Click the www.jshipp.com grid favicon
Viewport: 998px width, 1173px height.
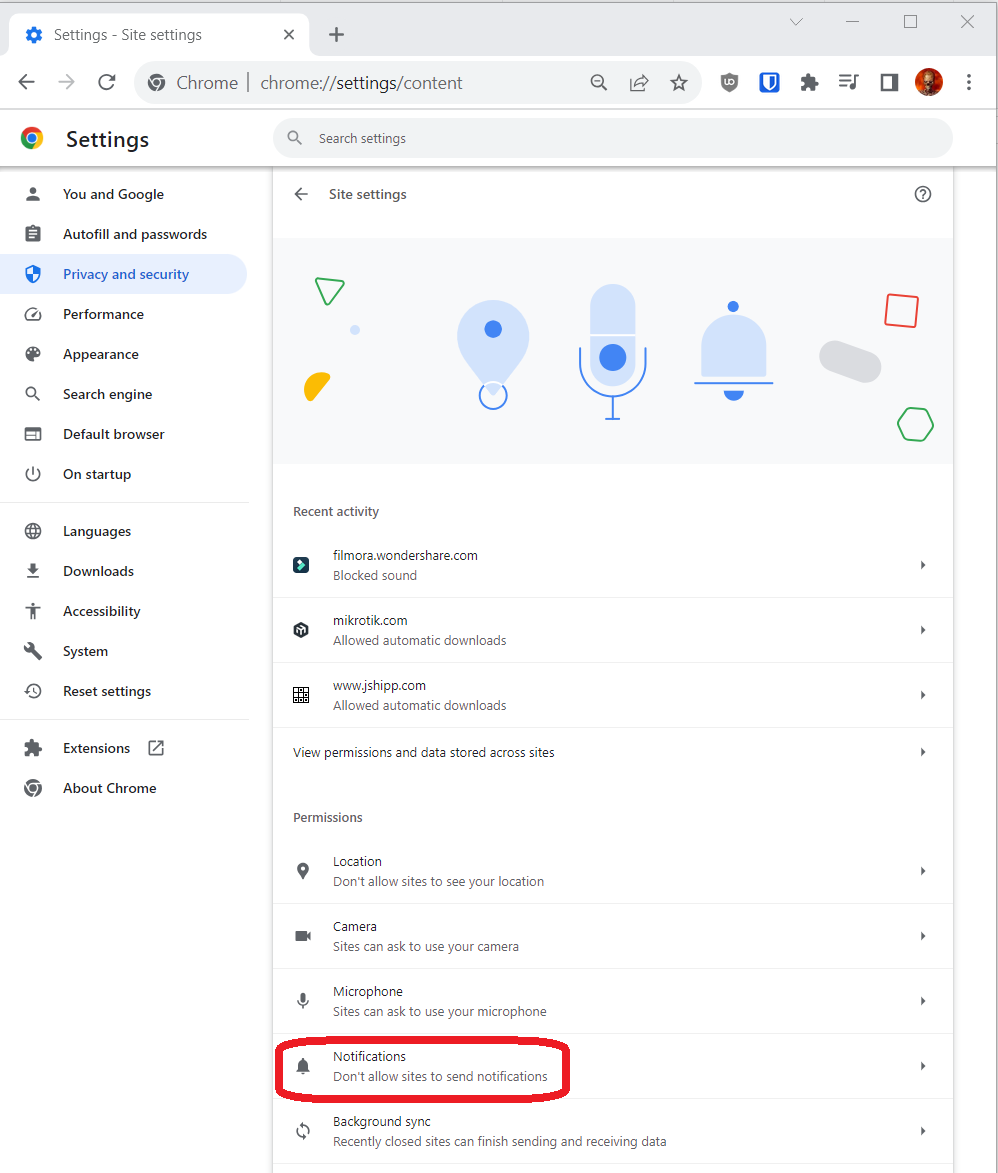click(x=301, y=695)
